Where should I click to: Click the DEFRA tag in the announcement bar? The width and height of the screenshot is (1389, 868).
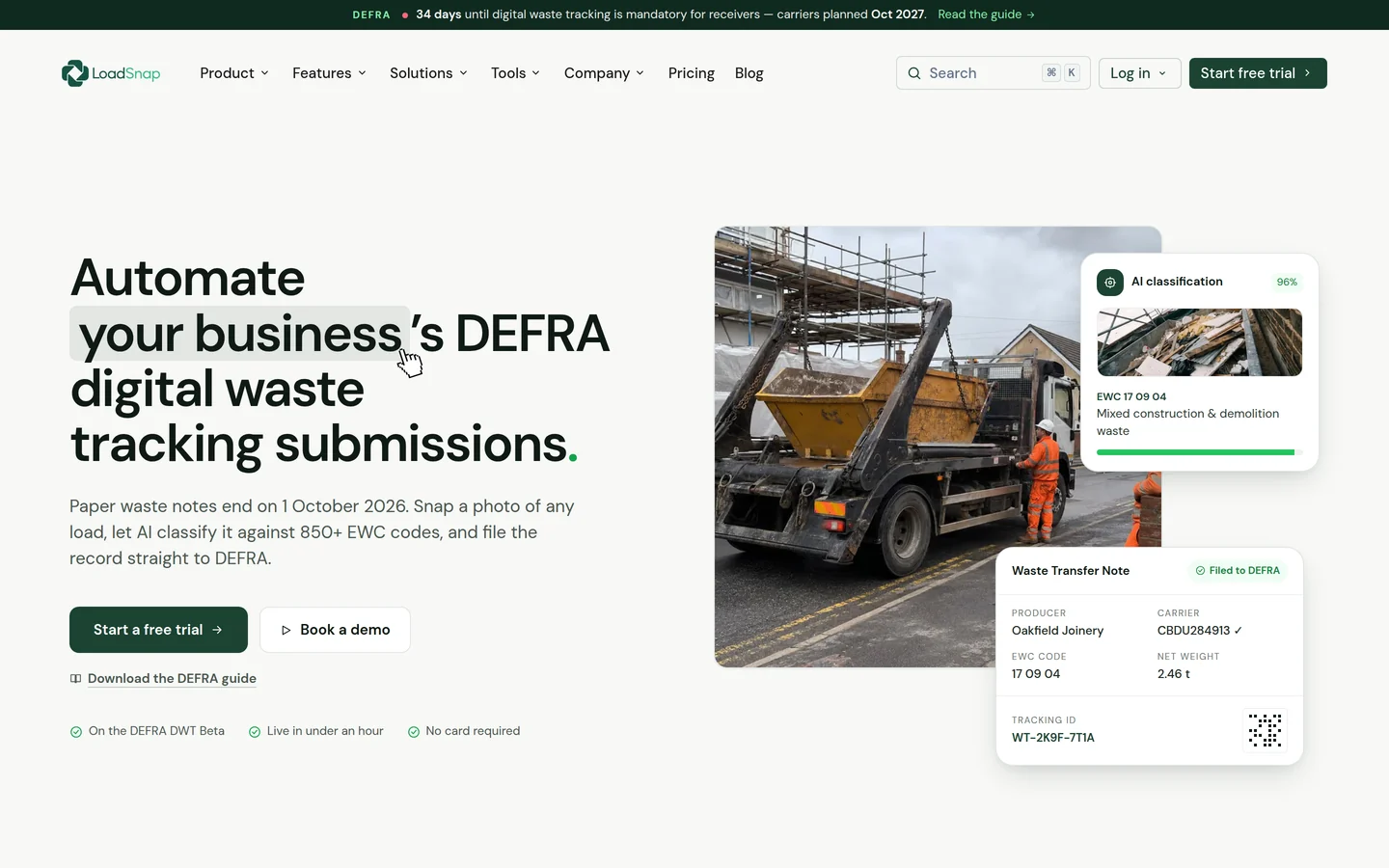tap(371, 14)
